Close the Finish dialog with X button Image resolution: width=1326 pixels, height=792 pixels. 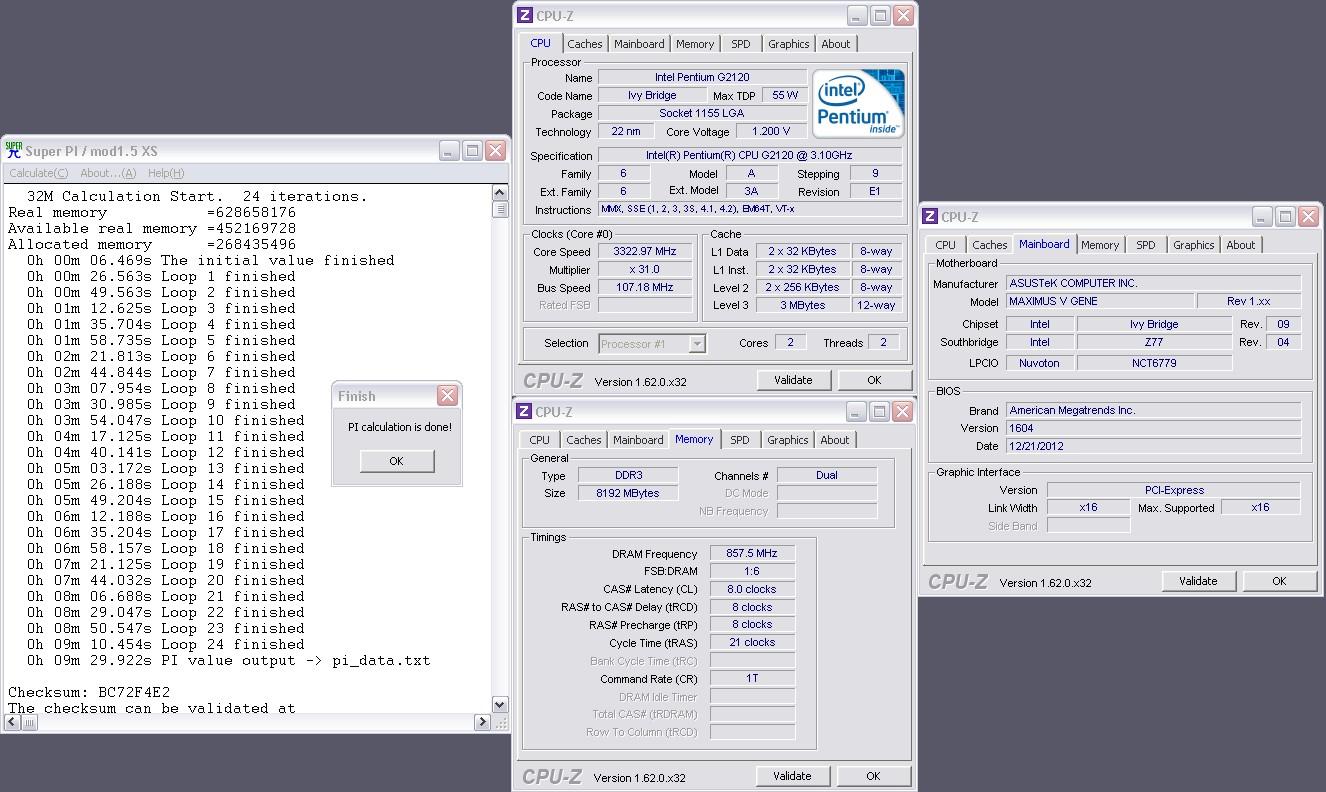[x=447, y=395]
